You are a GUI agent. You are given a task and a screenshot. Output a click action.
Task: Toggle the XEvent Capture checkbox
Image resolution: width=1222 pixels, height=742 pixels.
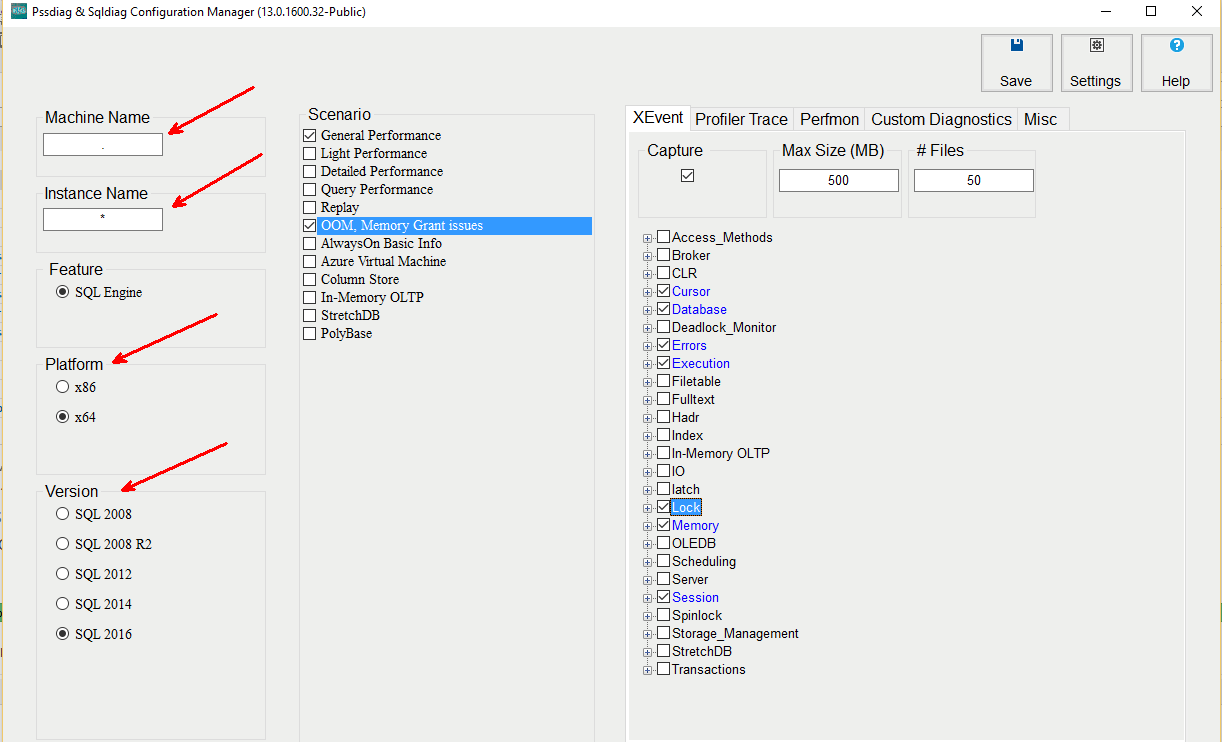click(687, 175)
